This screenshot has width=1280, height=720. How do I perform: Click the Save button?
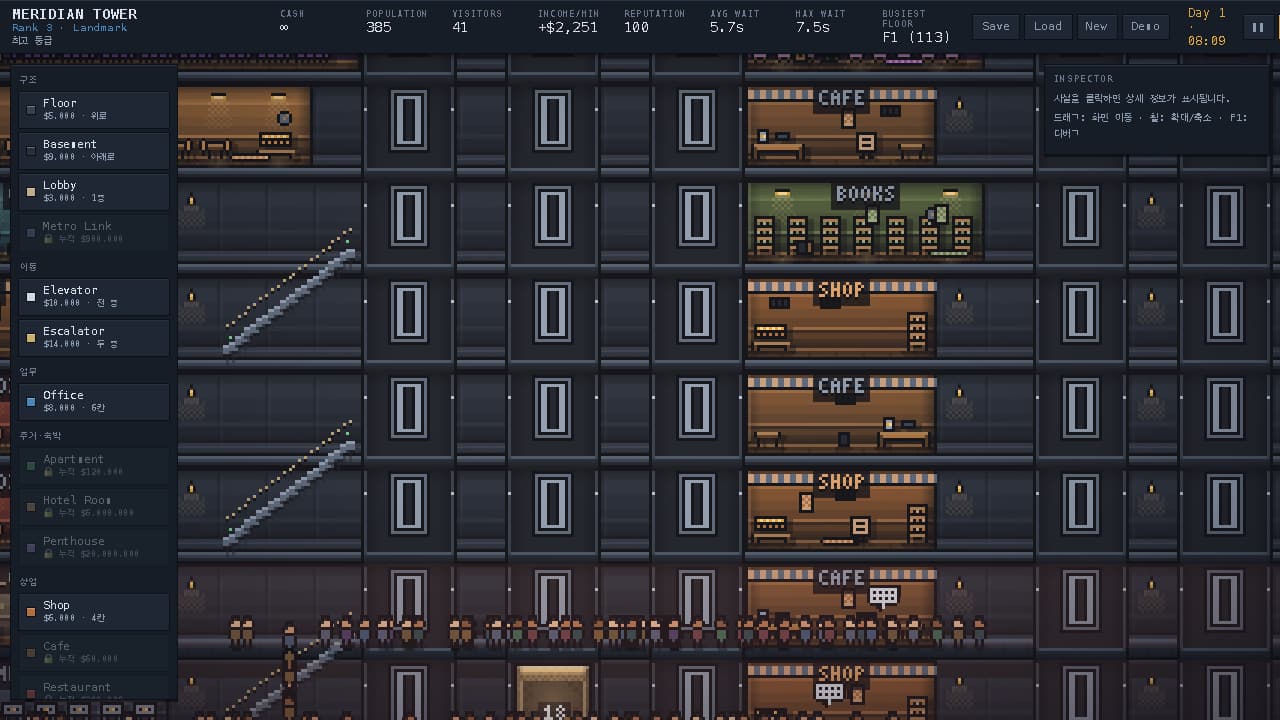pyautogui.click(x=995, y=26)
